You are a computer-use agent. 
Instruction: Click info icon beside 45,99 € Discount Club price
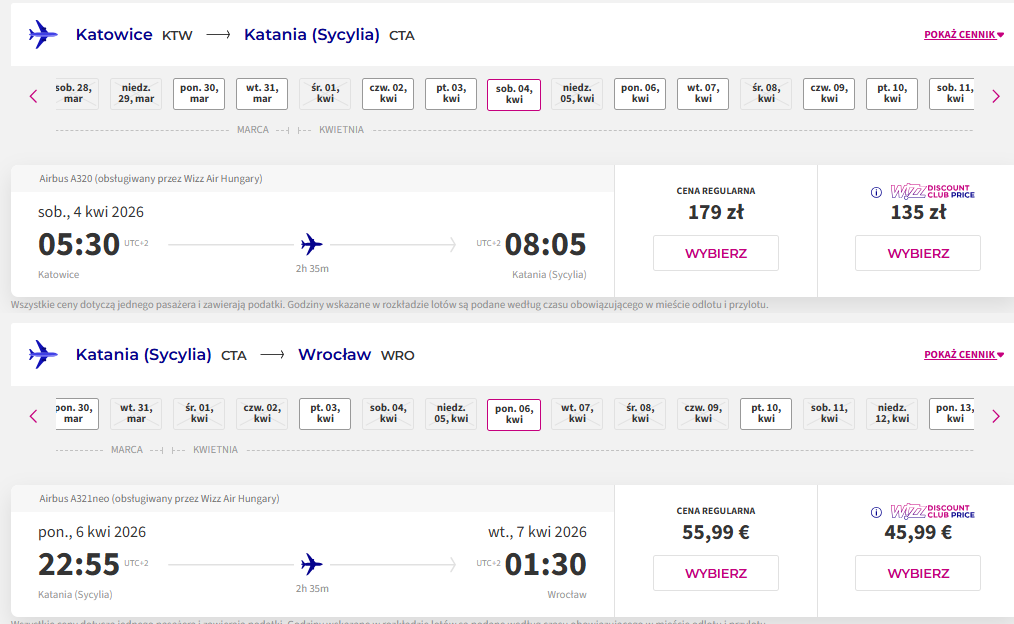876,512
